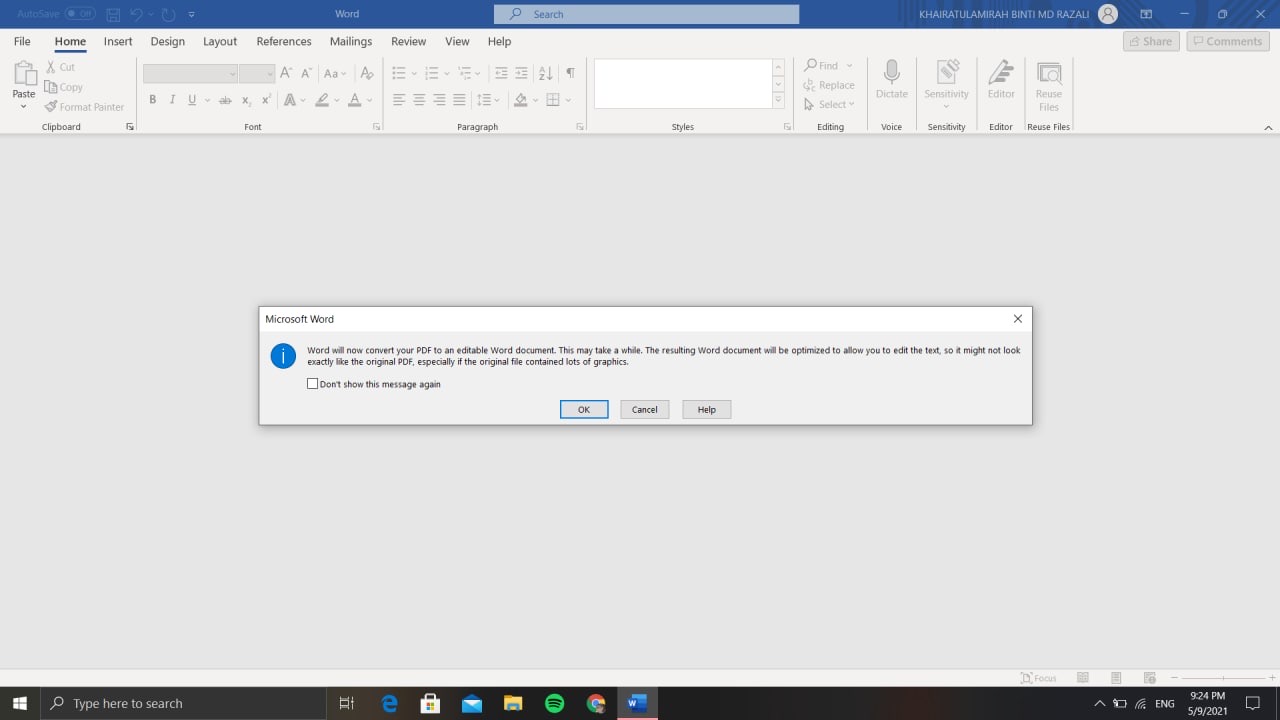Switch to Print Layout view in status bar

click(1116, 678)
